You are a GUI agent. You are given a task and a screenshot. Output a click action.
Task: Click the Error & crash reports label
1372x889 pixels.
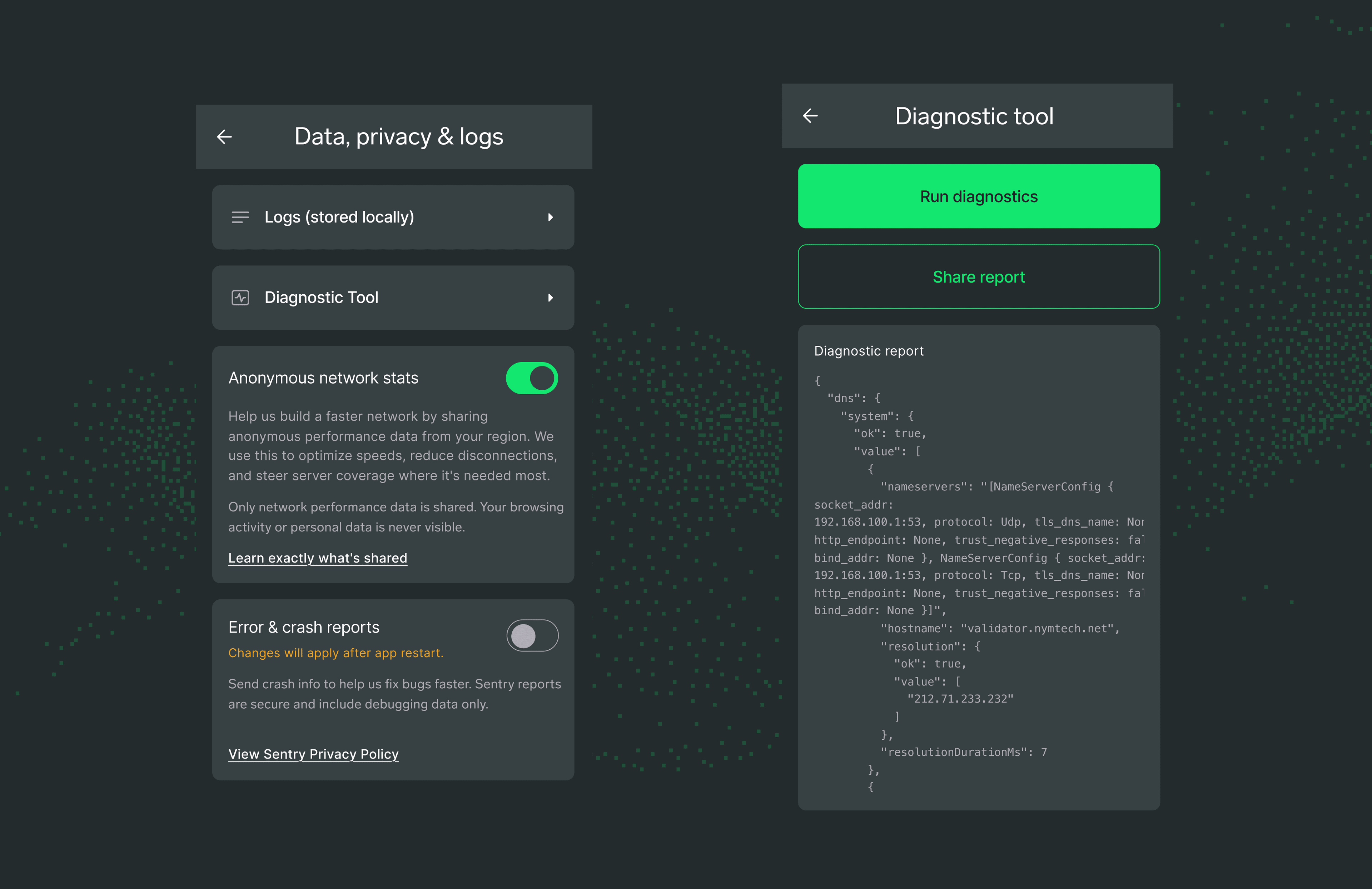[x=304, y=627]
